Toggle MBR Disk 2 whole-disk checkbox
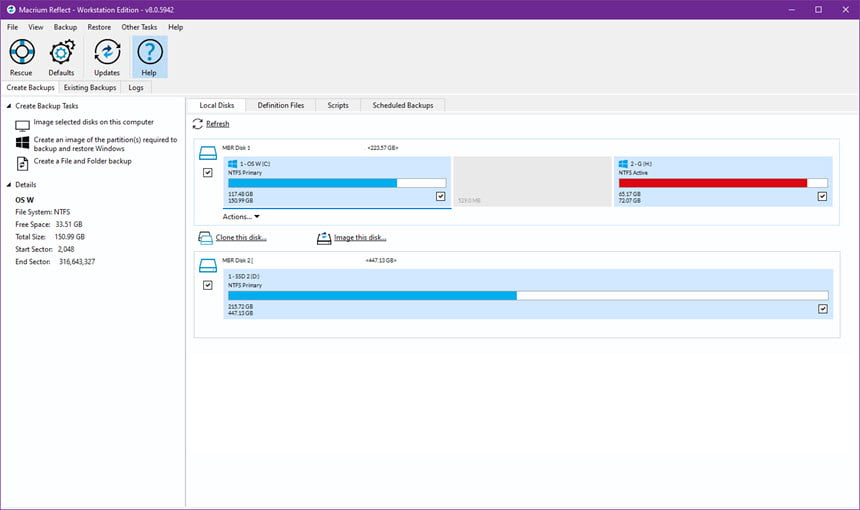Image resolution: width=860 pixels, height=510 pixels. pyautogui.click(x=208, y=285)
